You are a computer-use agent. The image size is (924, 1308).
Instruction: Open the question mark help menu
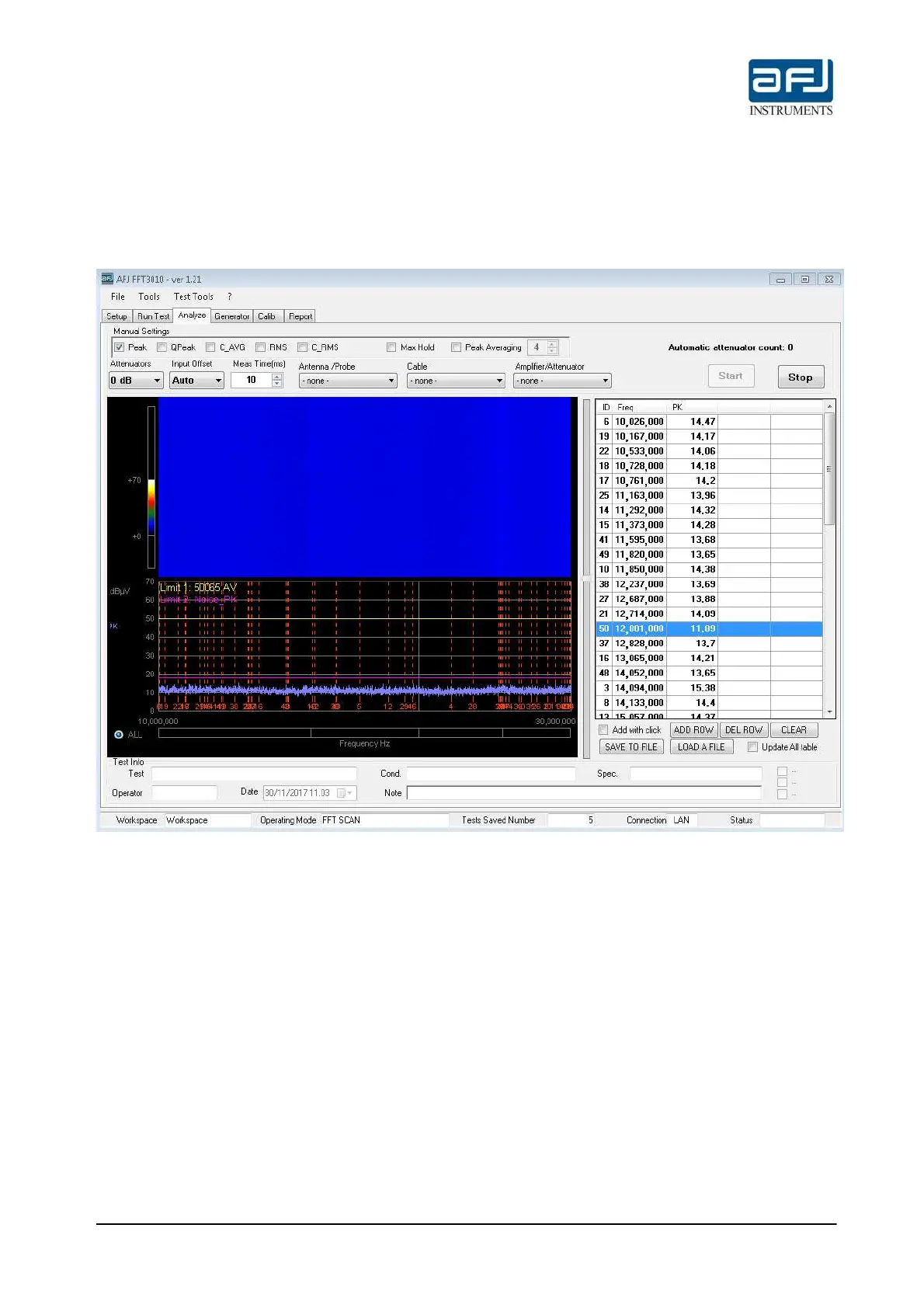coord(229,297)
